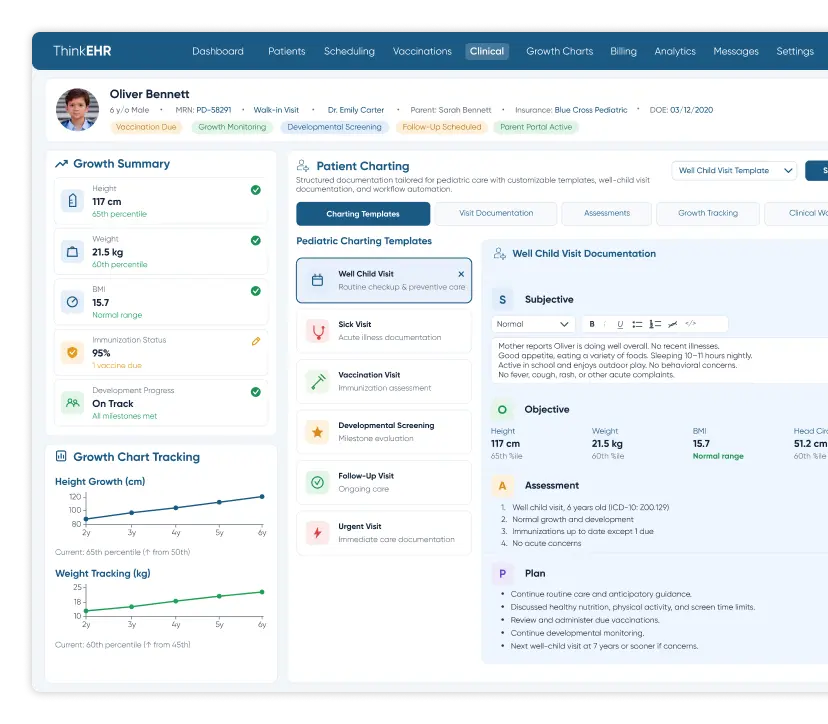Click the Subjective S section badge
The width and height of the screenshot is (828, 724).
(x=503, y=299)
